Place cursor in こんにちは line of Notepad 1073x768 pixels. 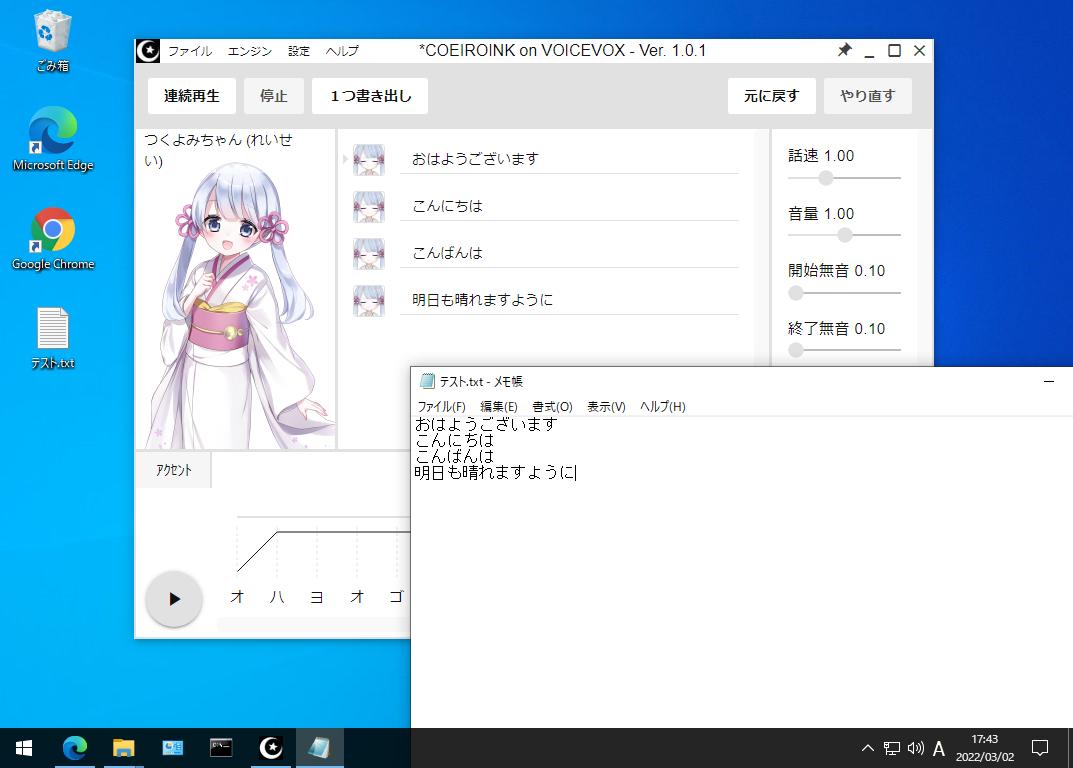coord(454,440)
